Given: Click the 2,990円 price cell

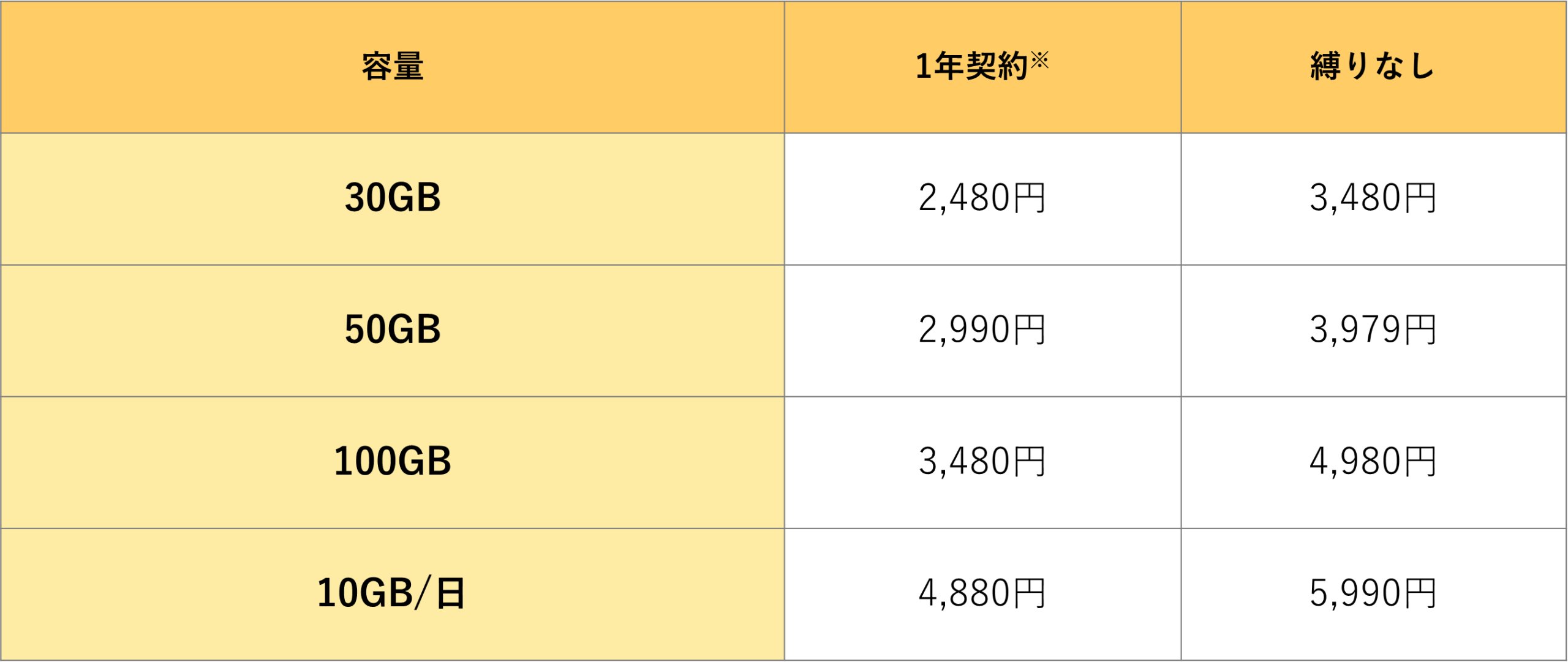Looking at the screenshot, I should 982,329.
